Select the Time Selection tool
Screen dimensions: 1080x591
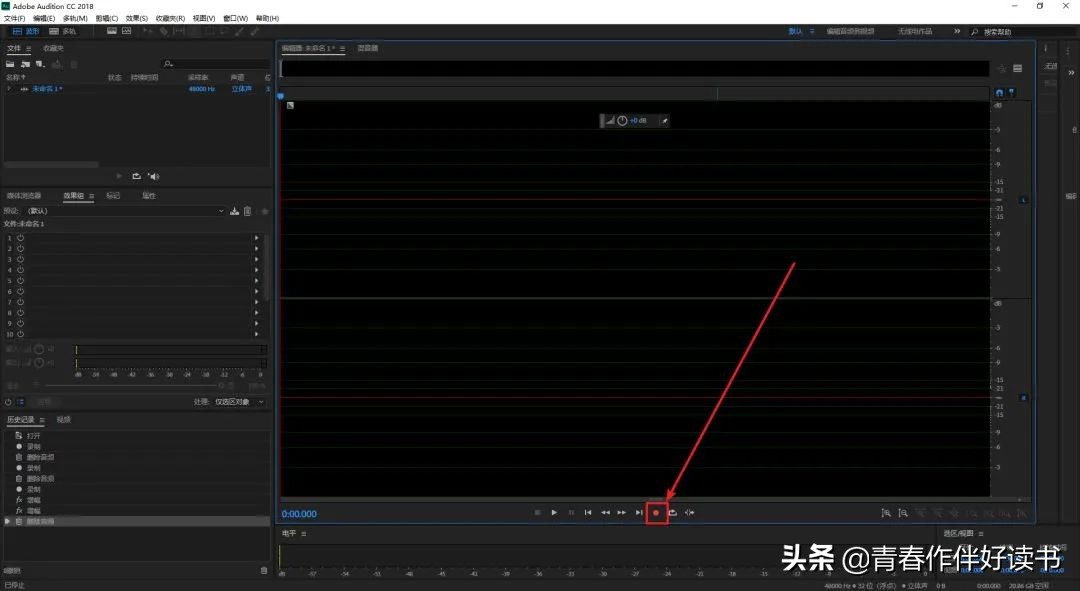178,31
